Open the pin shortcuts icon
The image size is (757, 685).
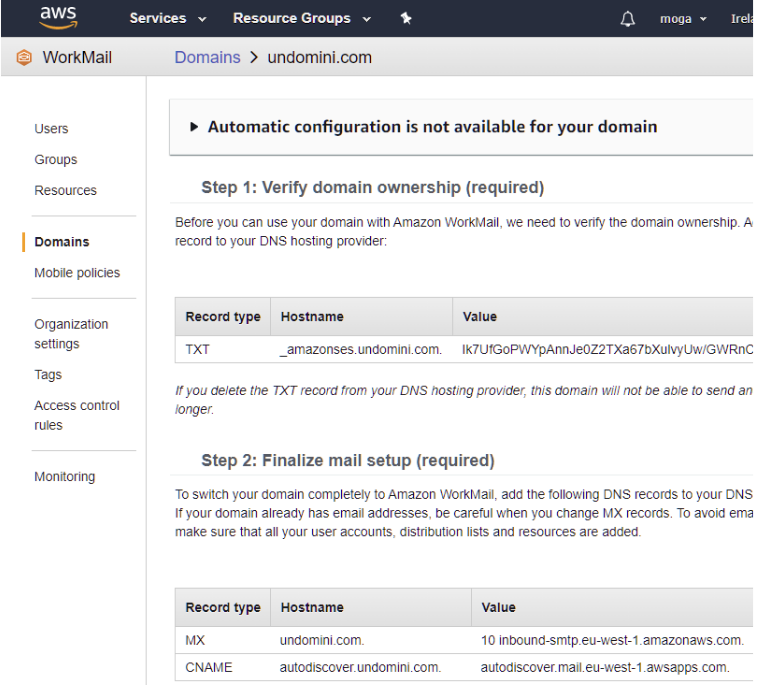click(x=406, y=18)
